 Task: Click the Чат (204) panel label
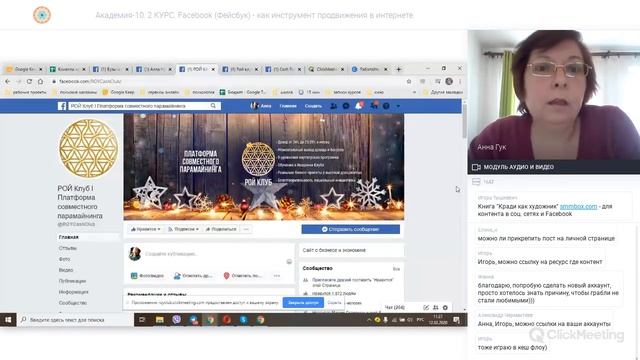point(395,307)
